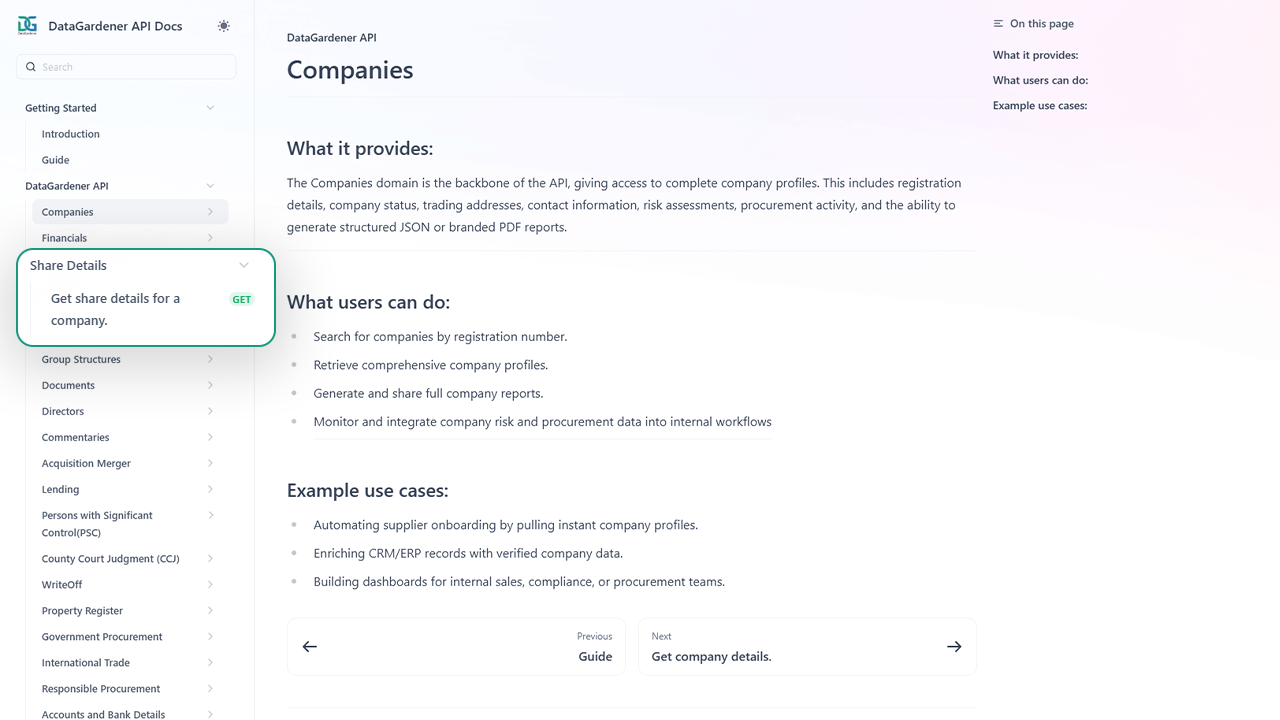
Task: Click the right arrow Next icon
Action: (954, 647)
